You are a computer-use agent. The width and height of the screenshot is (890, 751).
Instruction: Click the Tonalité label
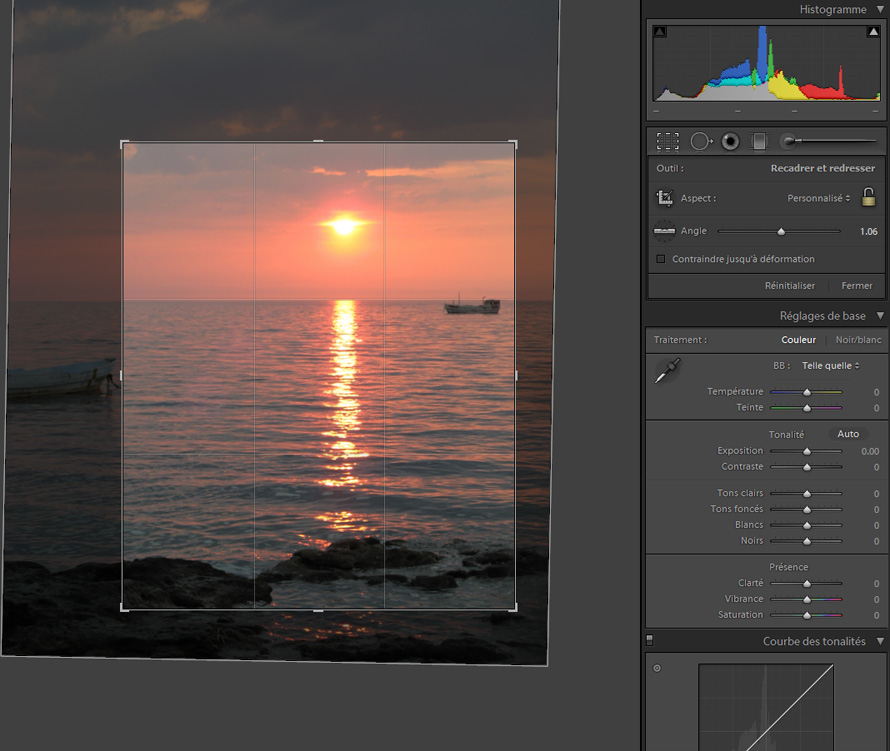(x=786, y=434)
